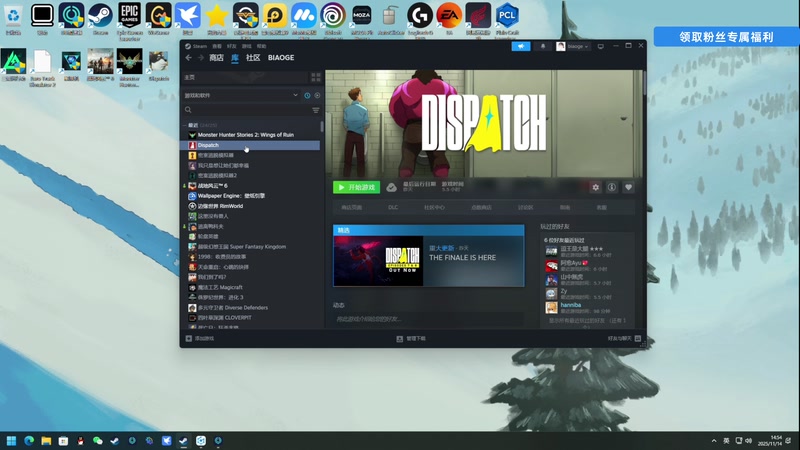The height and width of the screenshot is (450, 800).
Task: Click 添加游戏 add game button
Action: (200, 338)
